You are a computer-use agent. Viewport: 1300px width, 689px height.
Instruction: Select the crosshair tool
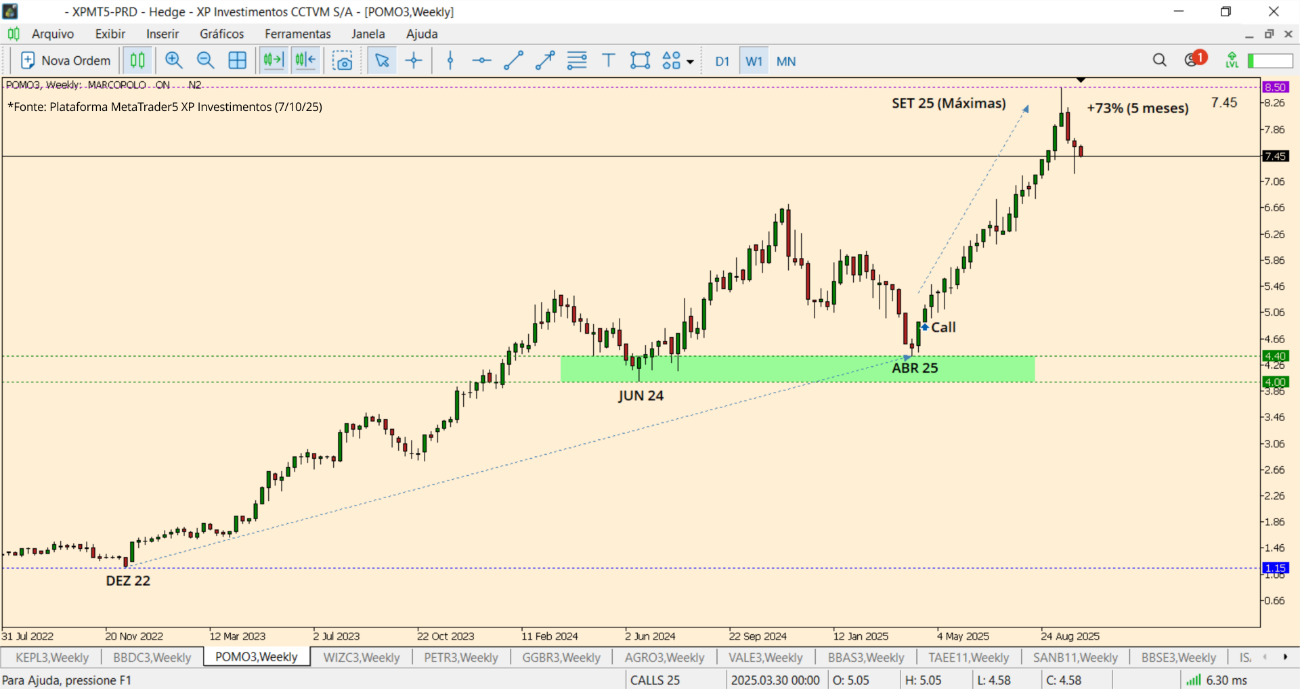click(x=413, y=61)
